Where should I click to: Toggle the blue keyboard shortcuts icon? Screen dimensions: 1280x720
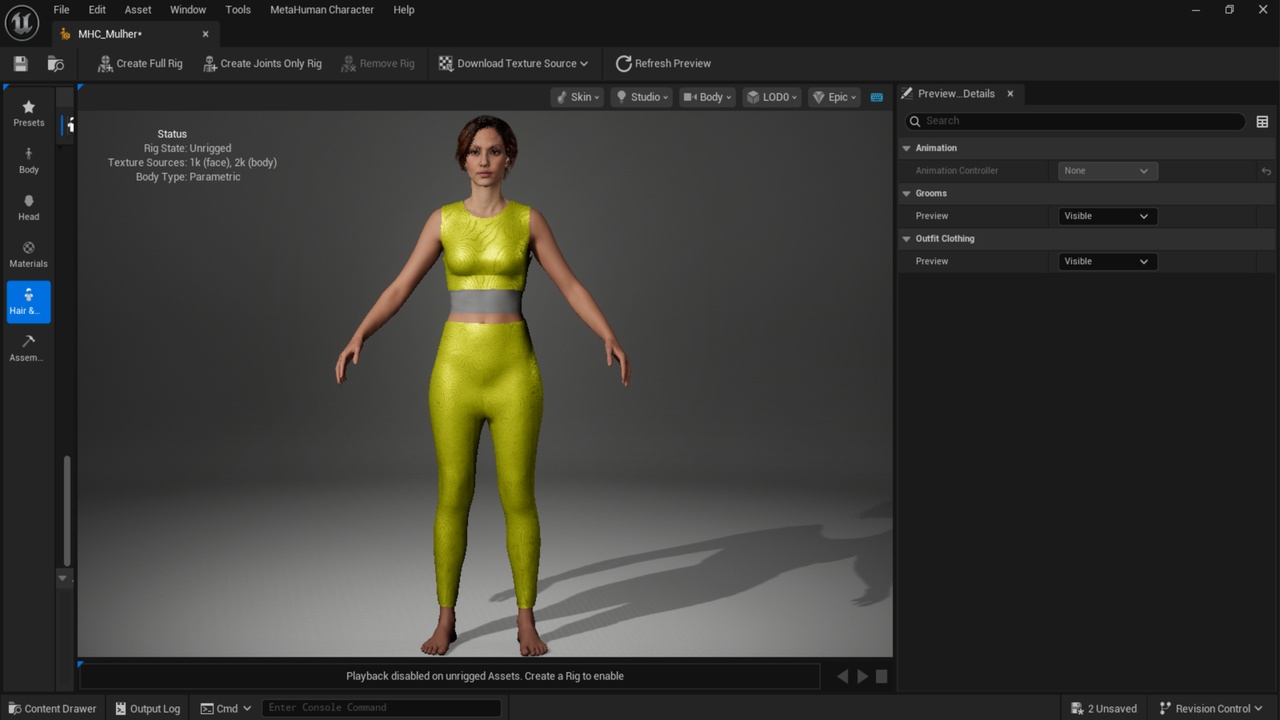click(x=877, y=97)
